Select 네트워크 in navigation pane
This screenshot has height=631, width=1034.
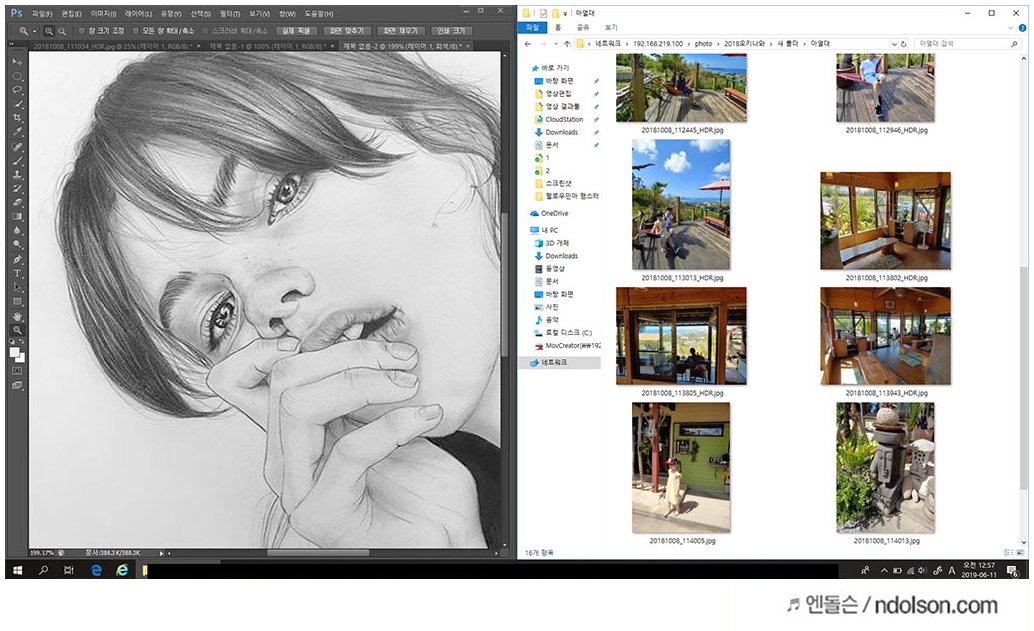click(x=560, y=363)
